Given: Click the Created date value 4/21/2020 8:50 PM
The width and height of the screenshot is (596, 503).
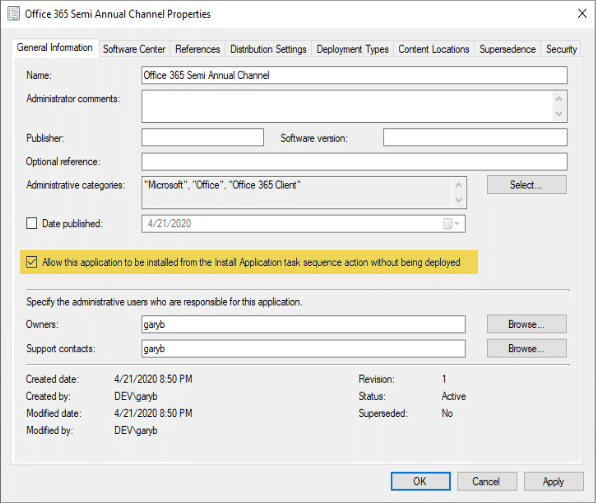Looking at the screenshot, I should pos(154,379).
